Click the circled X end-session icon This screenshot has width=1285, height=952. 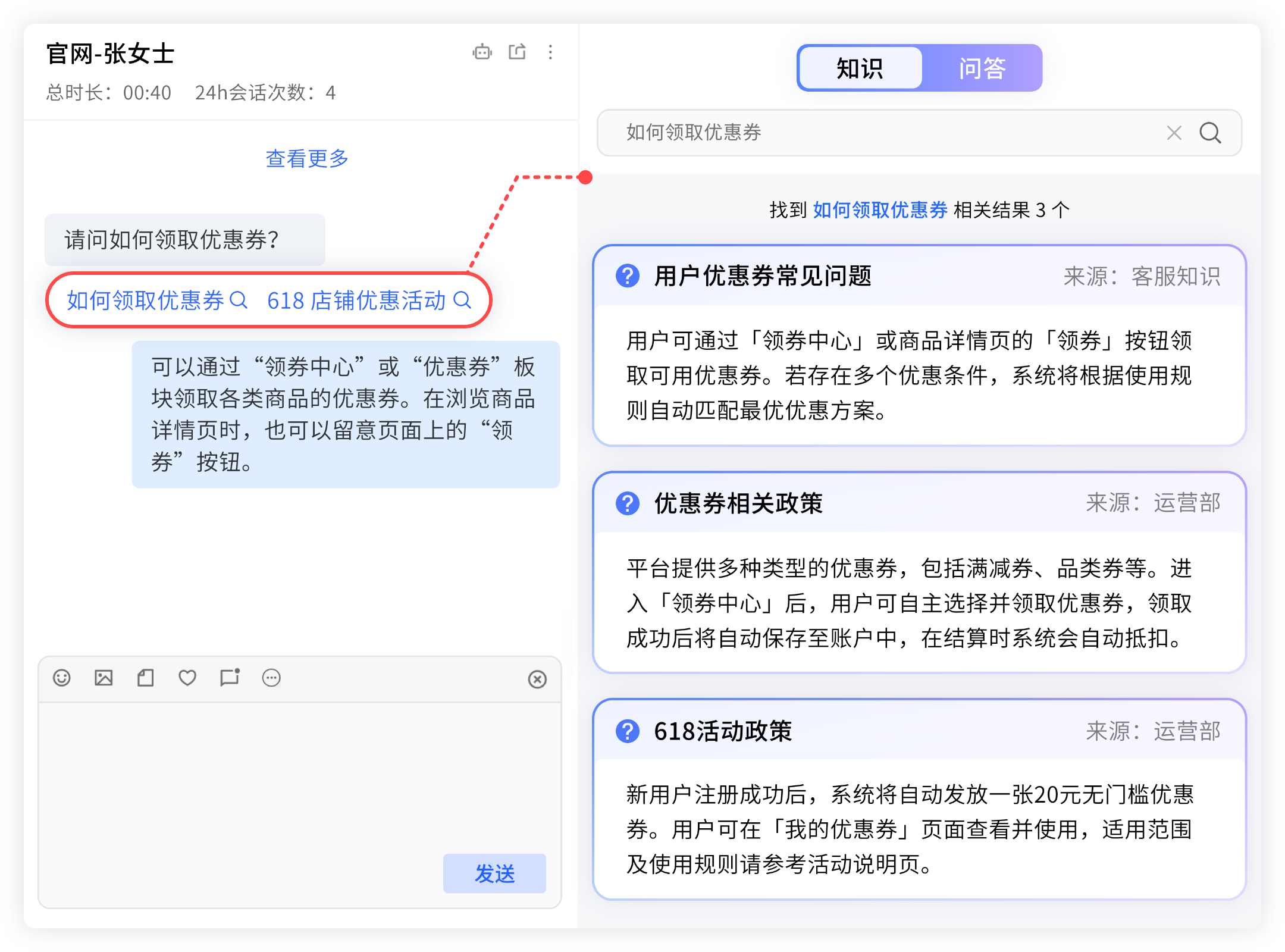coord(537,679)
